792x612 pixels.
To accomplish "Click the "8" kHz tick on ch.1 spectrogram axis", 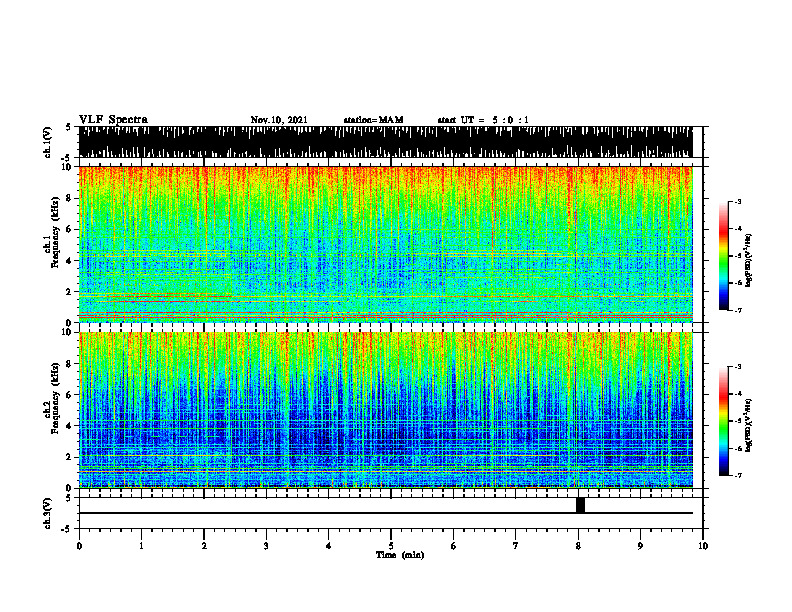I will pyautogui.click(x=70, y=198).
